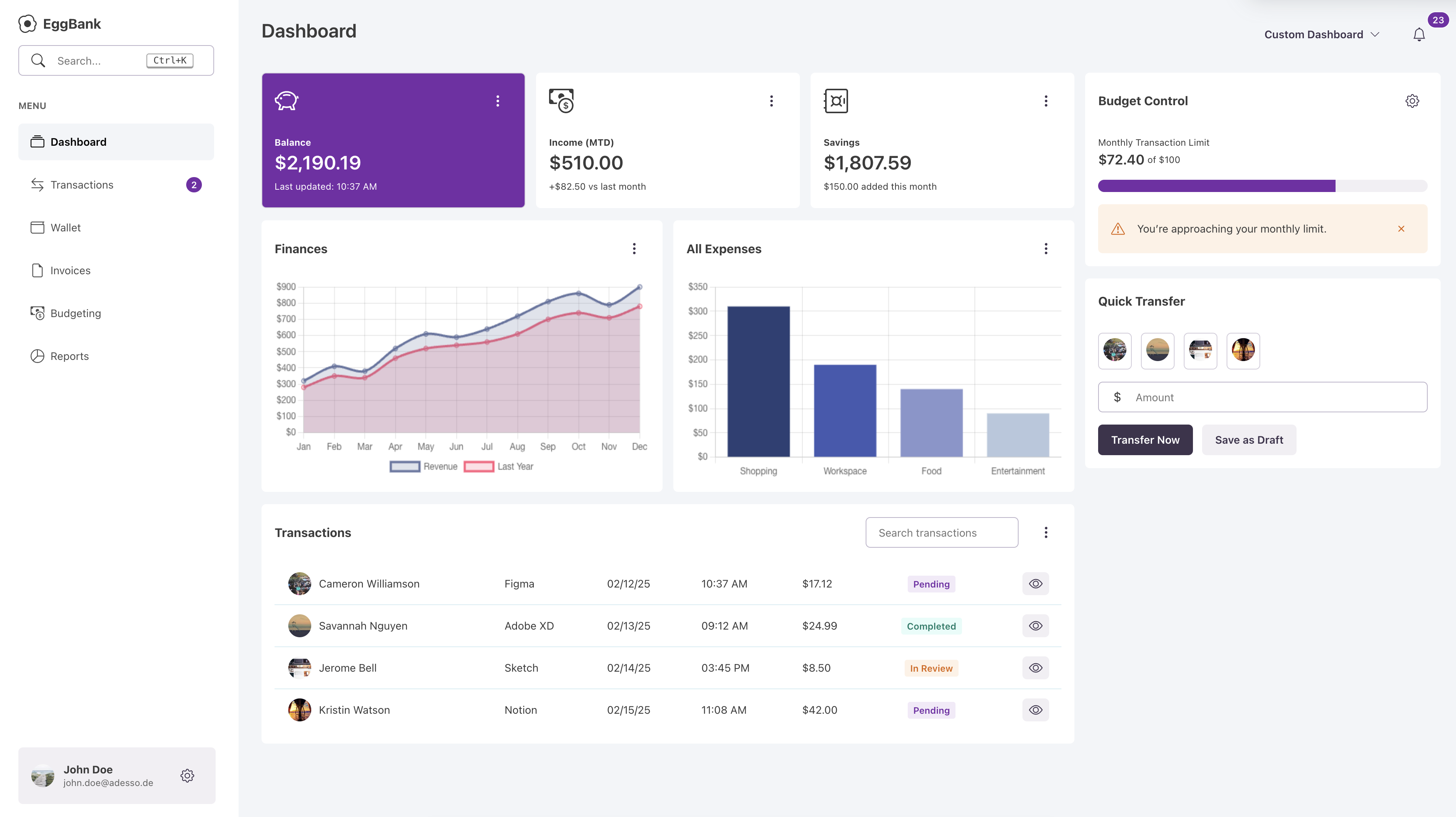Click eye icon for Jerome Bell row
Screen dimensions: 1456x817
tap(1035, 668)
